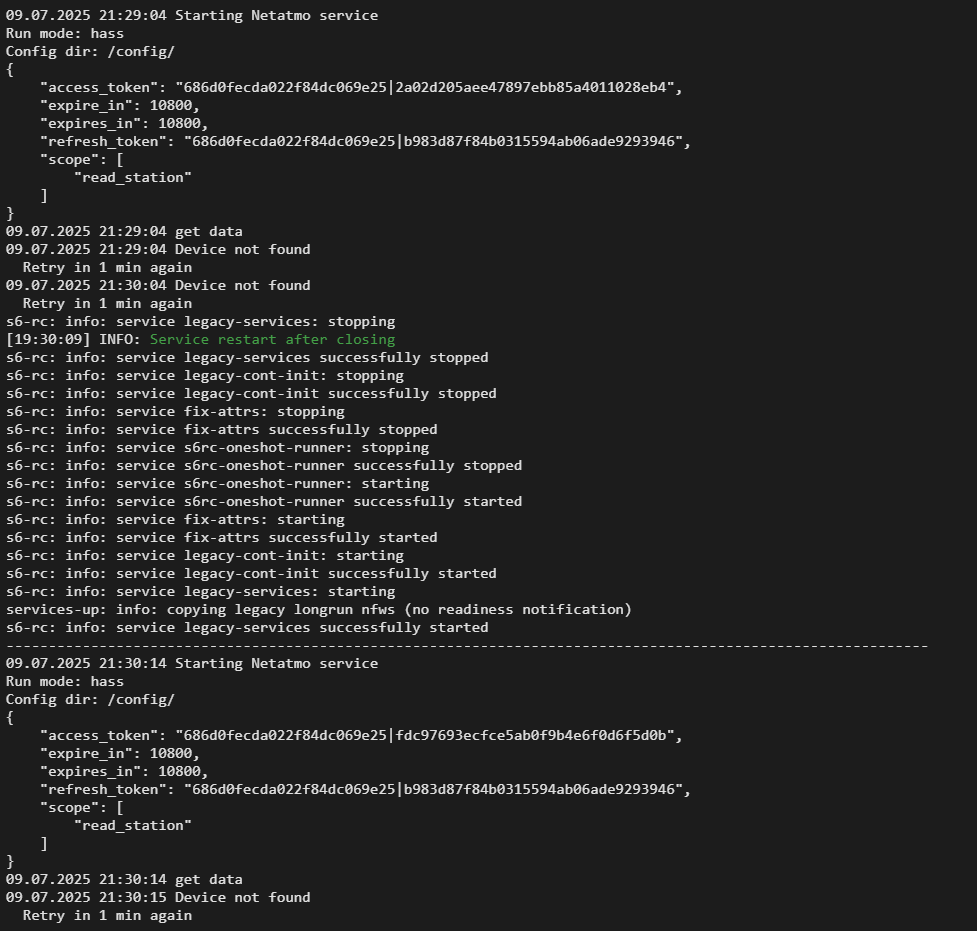This screenshot has width=977, height=931.
Task: Click the 21:30:14 Starting Netatmo service line
Action: click(192, 663)
